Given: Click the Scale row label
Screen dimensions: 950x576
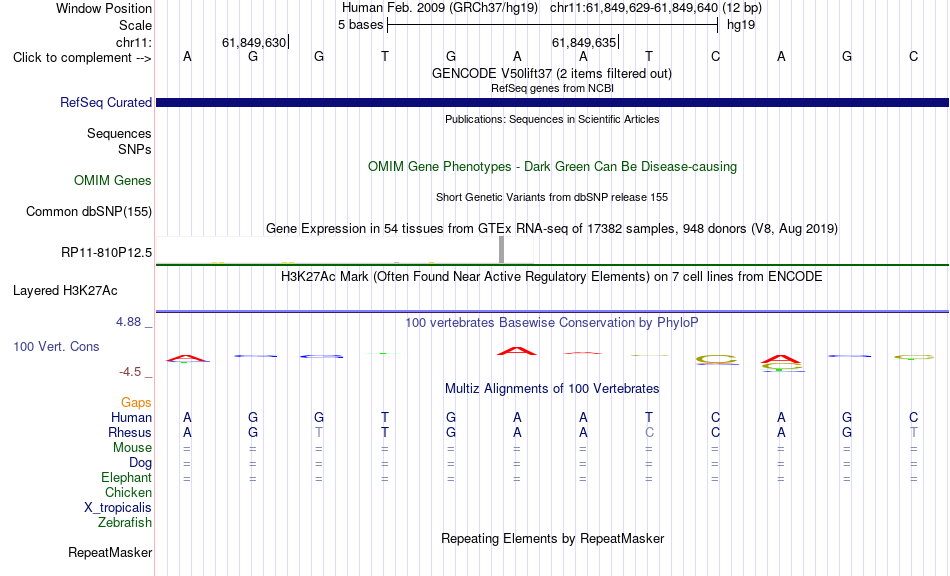Looking at the screenshot, I should pyautogui.click(x=136, y=25).
